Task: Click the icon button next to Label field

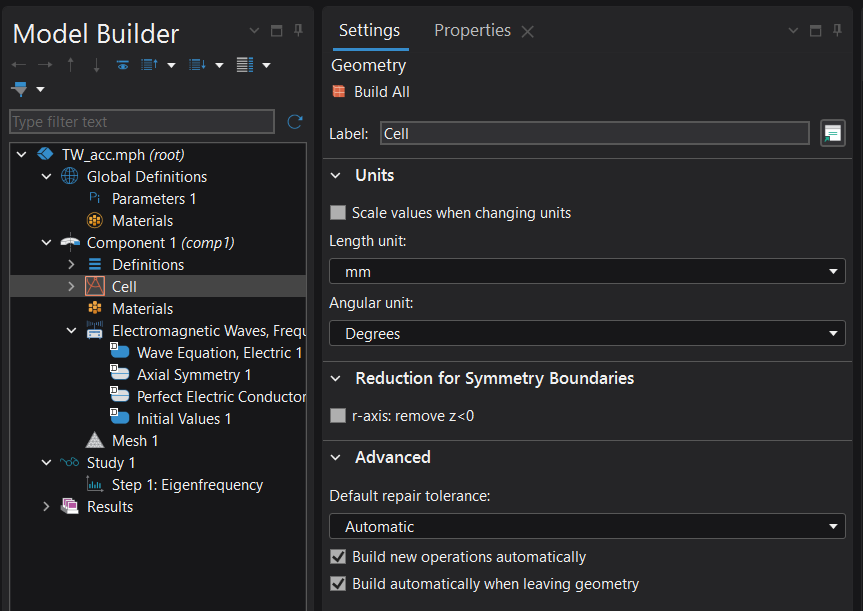Action: 832,133
